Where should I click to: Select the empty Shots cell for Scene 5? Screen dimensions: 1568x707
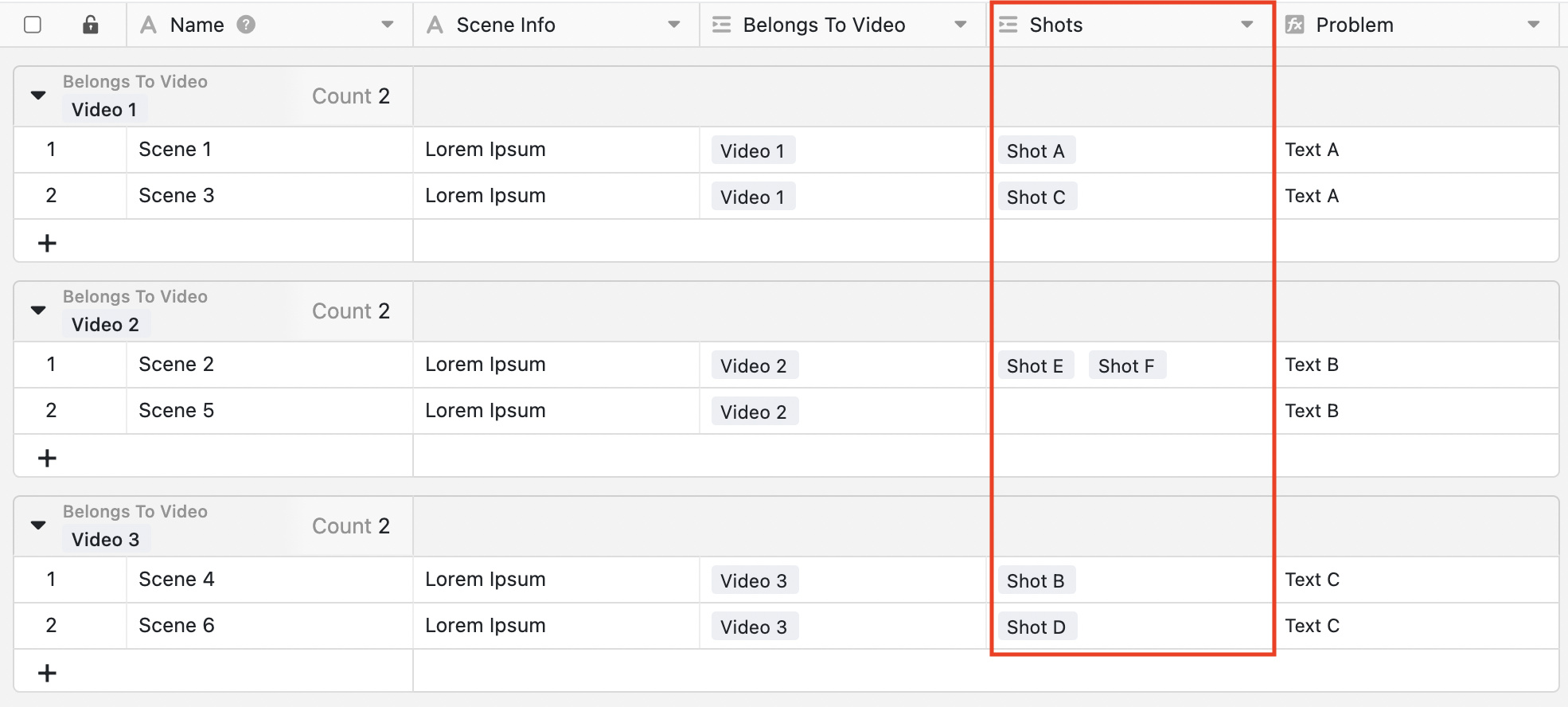click(1130, 411)
